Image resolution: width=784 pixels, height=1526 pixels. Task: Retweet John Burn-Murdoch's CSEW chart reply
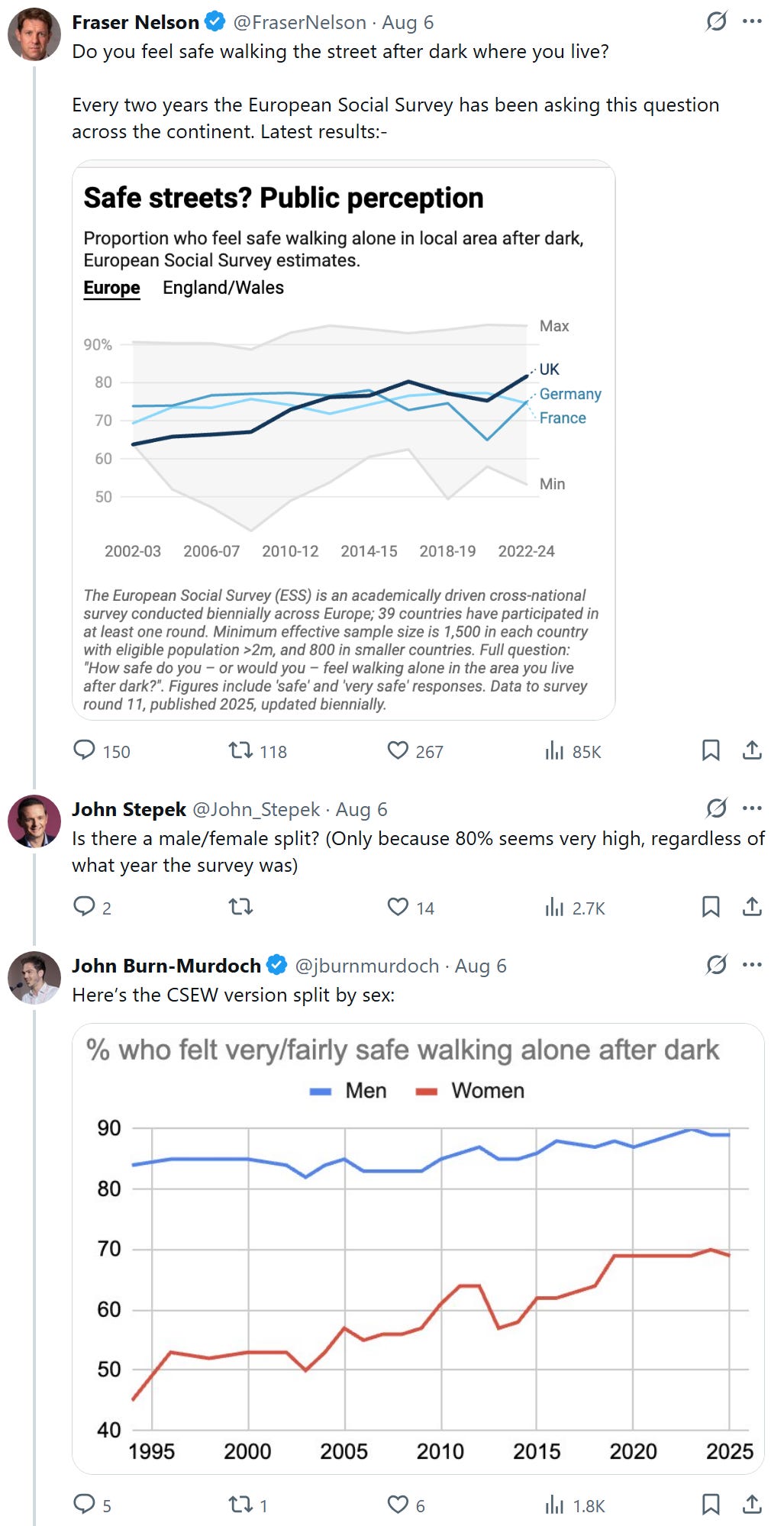pyautogui.click(x=241, y=1505)
